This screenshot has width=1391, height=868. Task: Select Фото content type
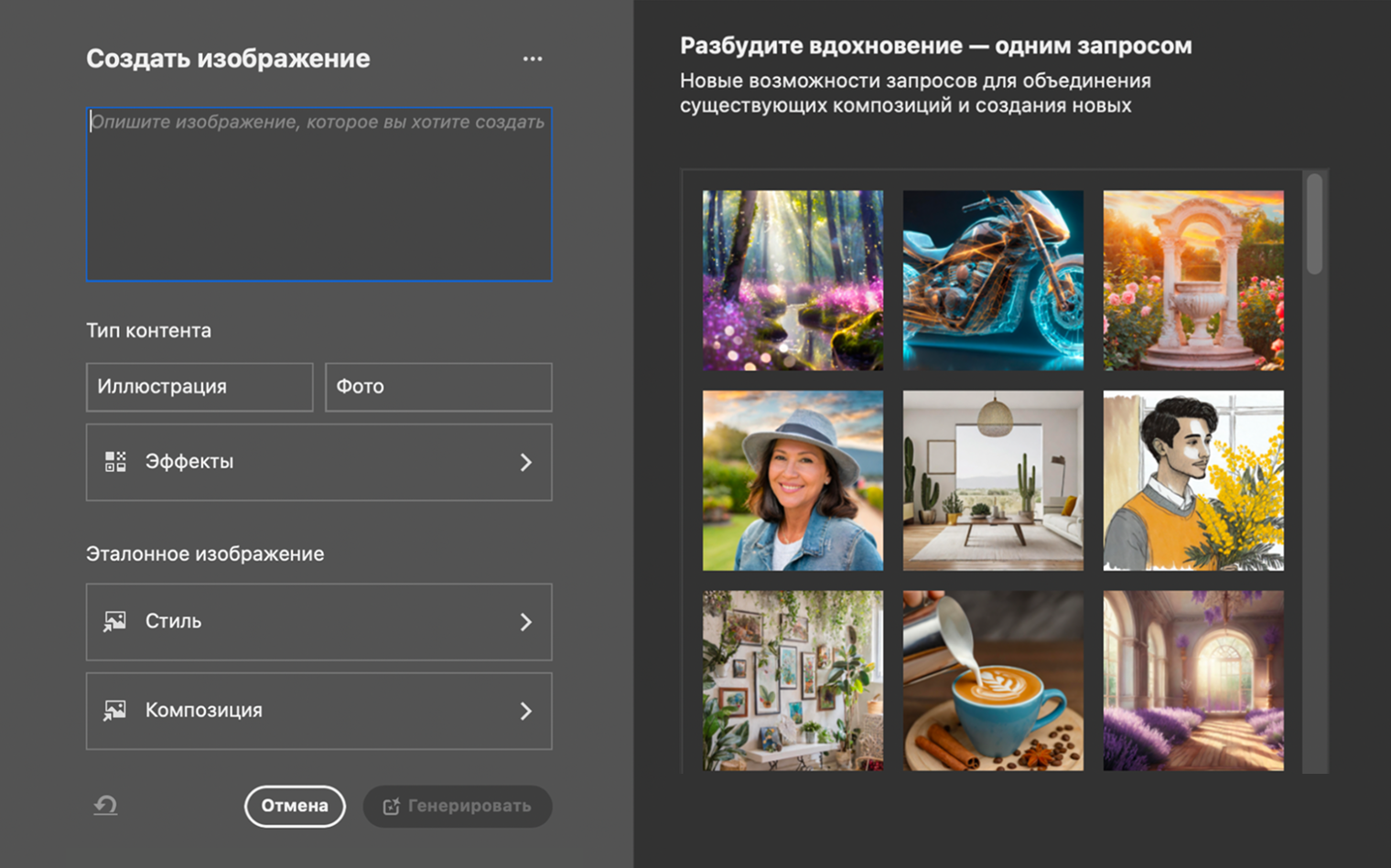pos(438,387)
